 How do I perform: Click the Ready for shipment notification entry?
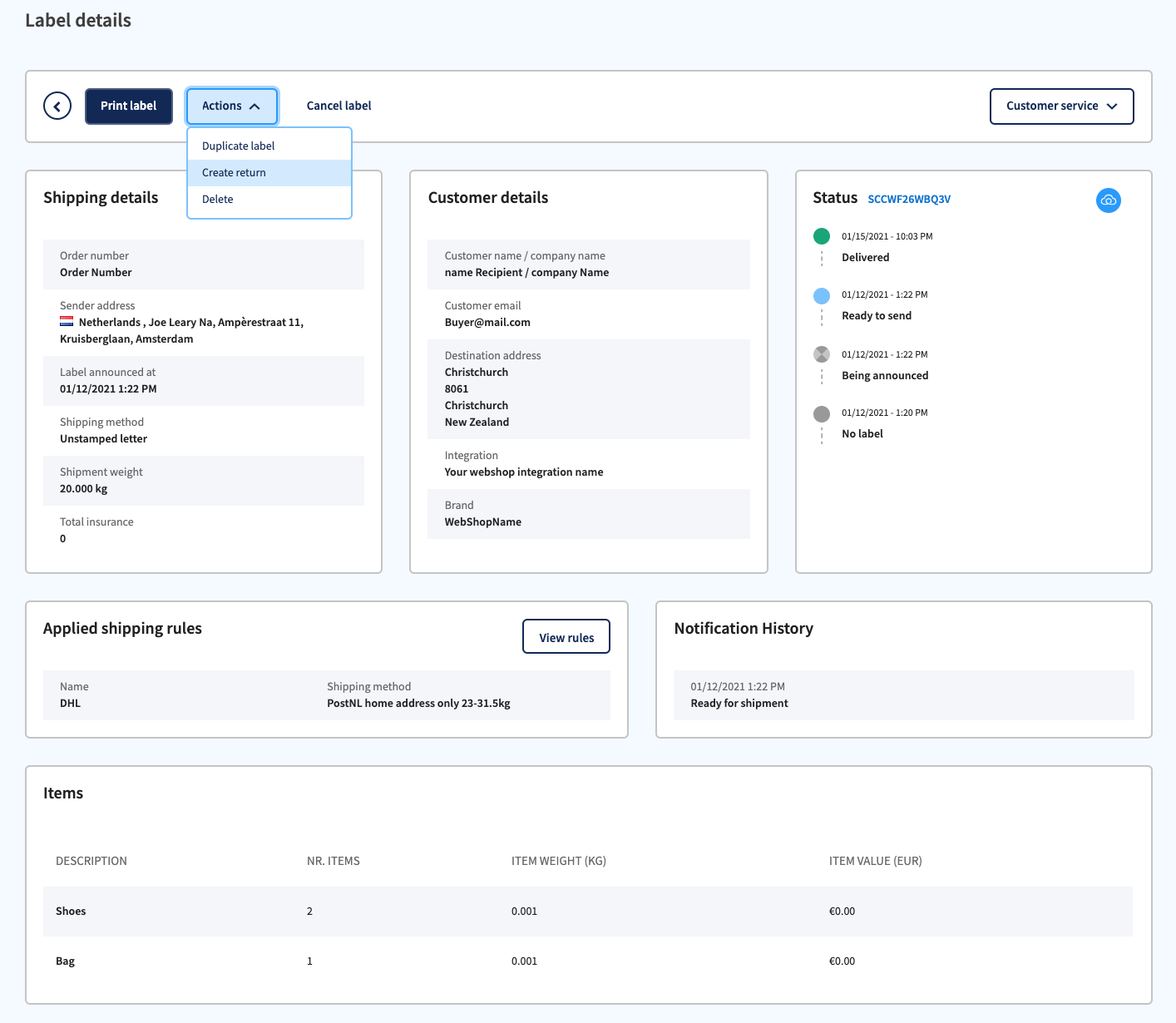904,694
